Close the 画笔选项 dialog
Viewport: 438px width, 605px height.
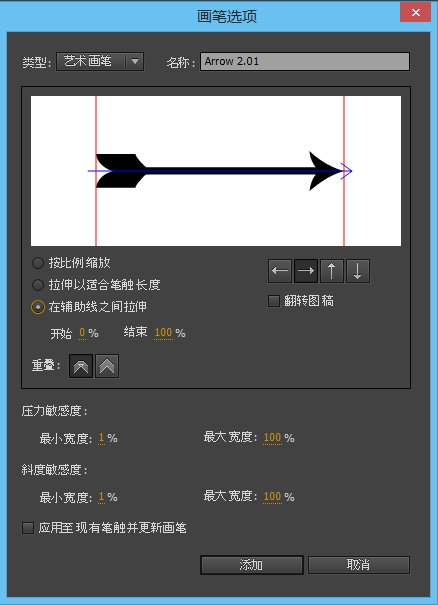point(416,12)
